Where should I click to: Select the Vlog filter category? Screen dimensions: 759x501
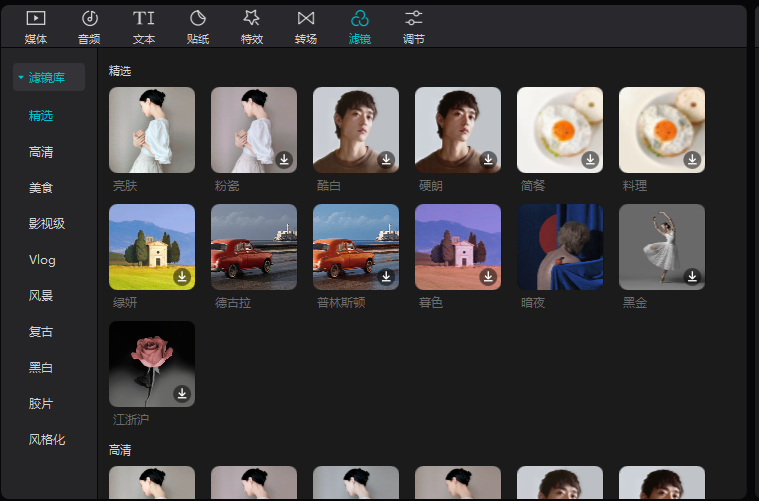[x=42, y=260]
